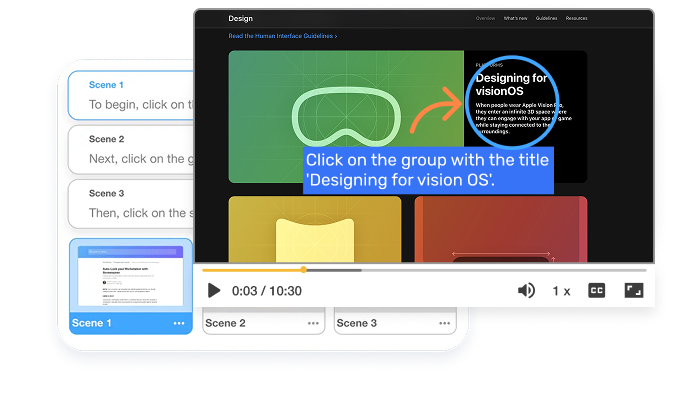The width and height of the screenshot is (679, 398).
Task: Mute audio with the speaker icon
Action: click(x=526, y=291)
